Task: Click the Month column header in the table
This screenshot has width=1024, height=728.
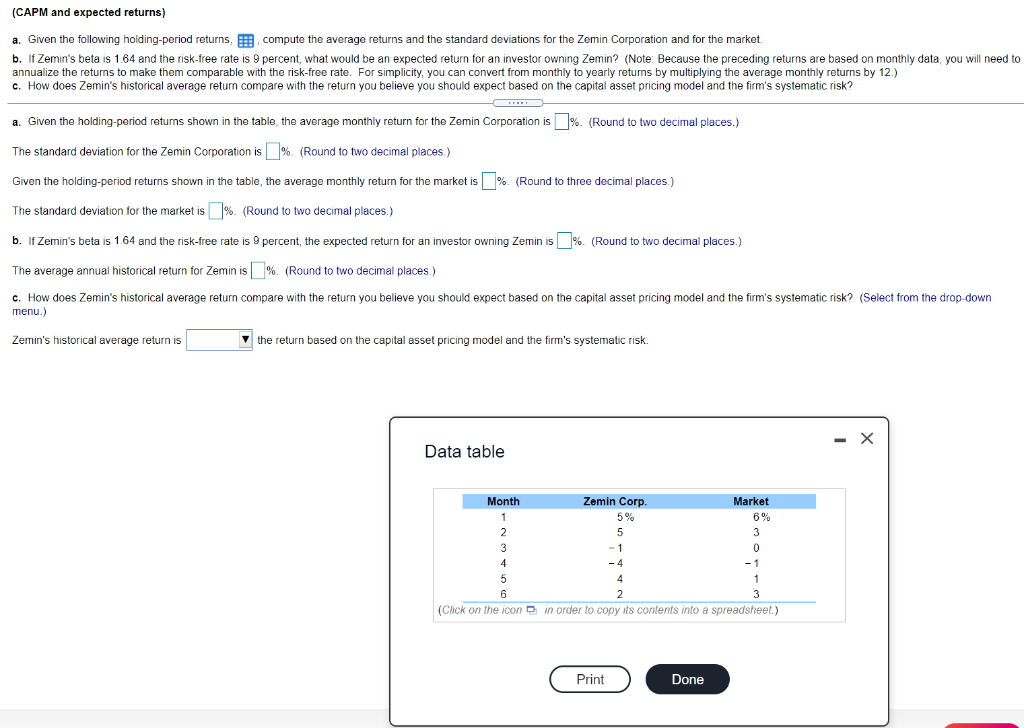Action: [503, 501]
